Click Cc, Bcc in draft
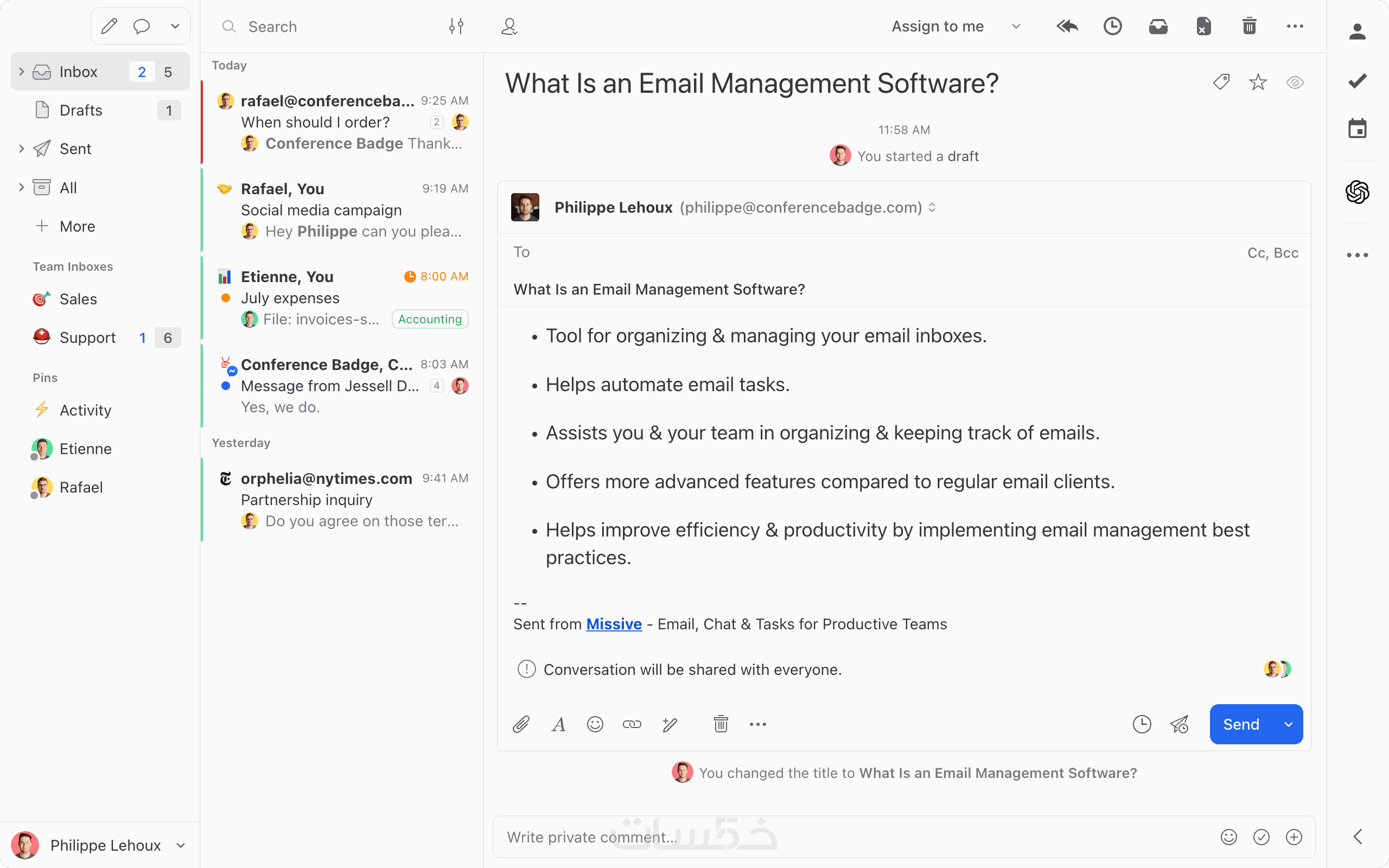The image size is (1389, 868). [x=1272, y=253]
